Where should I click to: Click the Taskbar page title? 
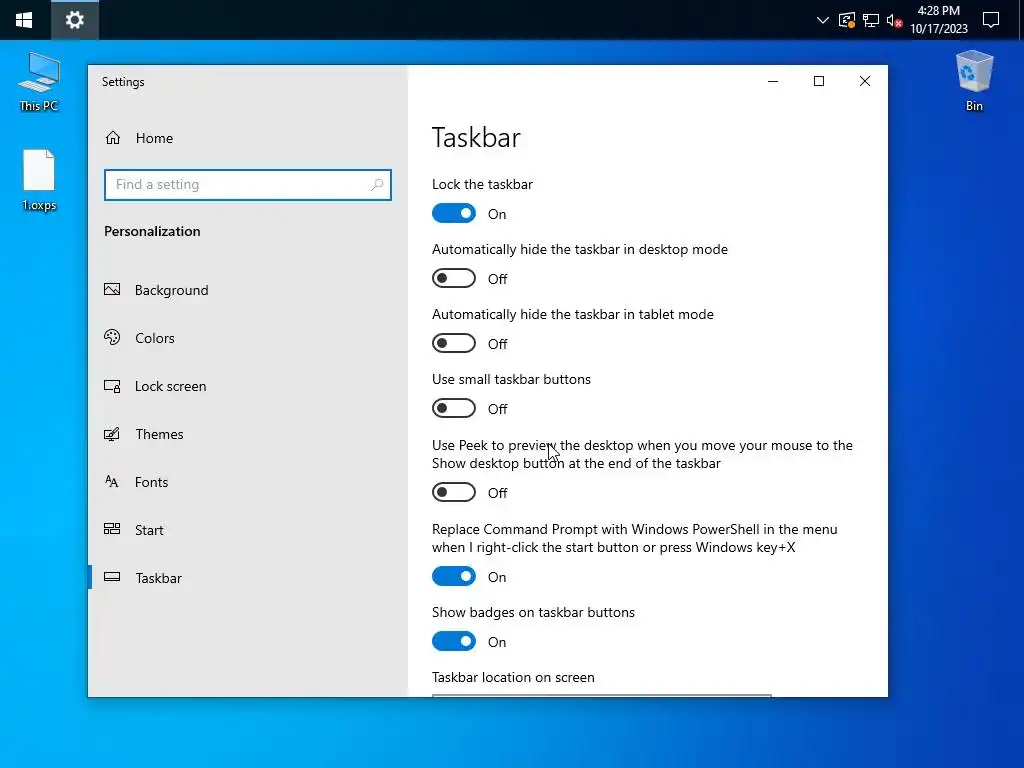coord(476,138)
